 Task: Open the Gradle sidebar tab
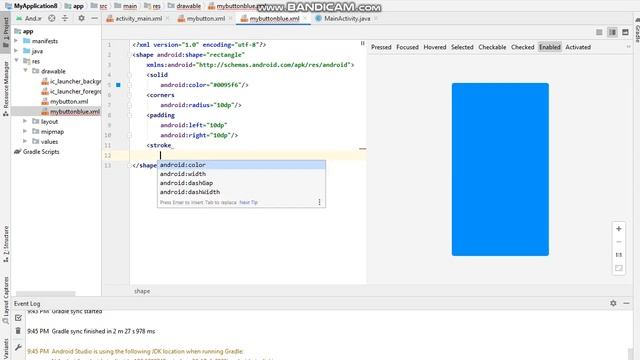tap(636, 31)
